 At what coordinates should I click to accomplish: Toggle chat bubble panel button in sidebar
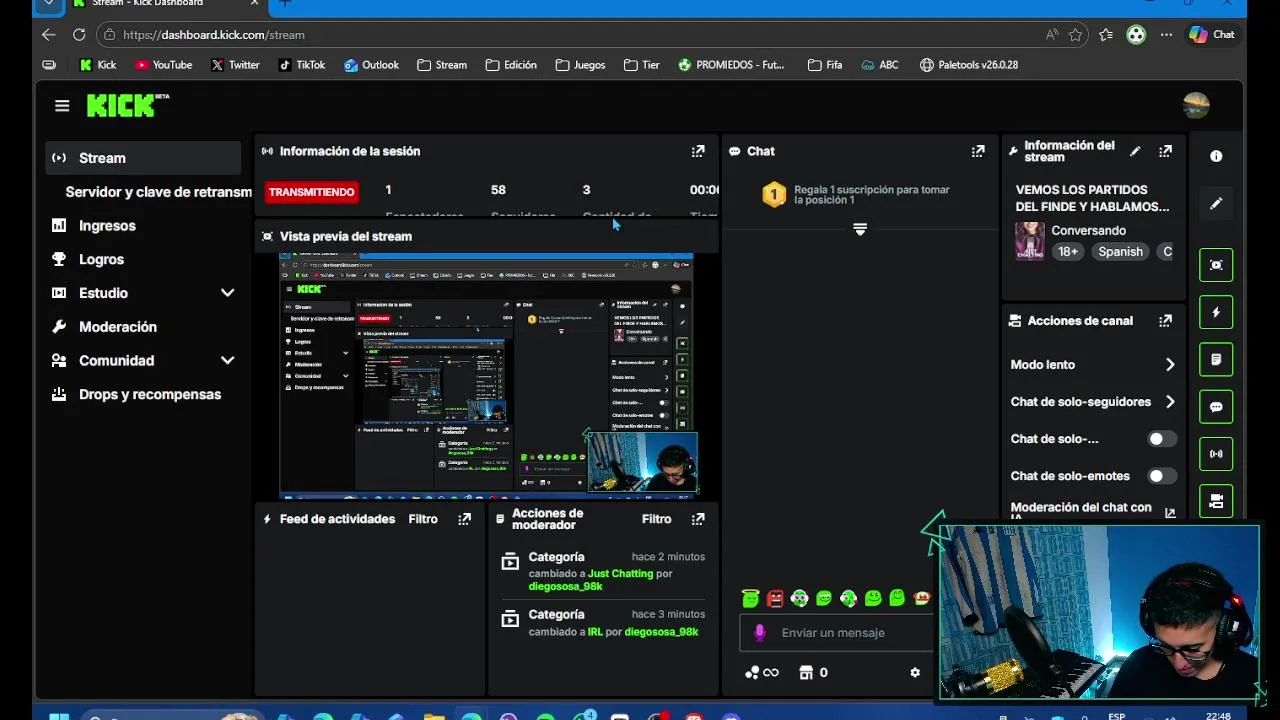tap(1216, 407)
